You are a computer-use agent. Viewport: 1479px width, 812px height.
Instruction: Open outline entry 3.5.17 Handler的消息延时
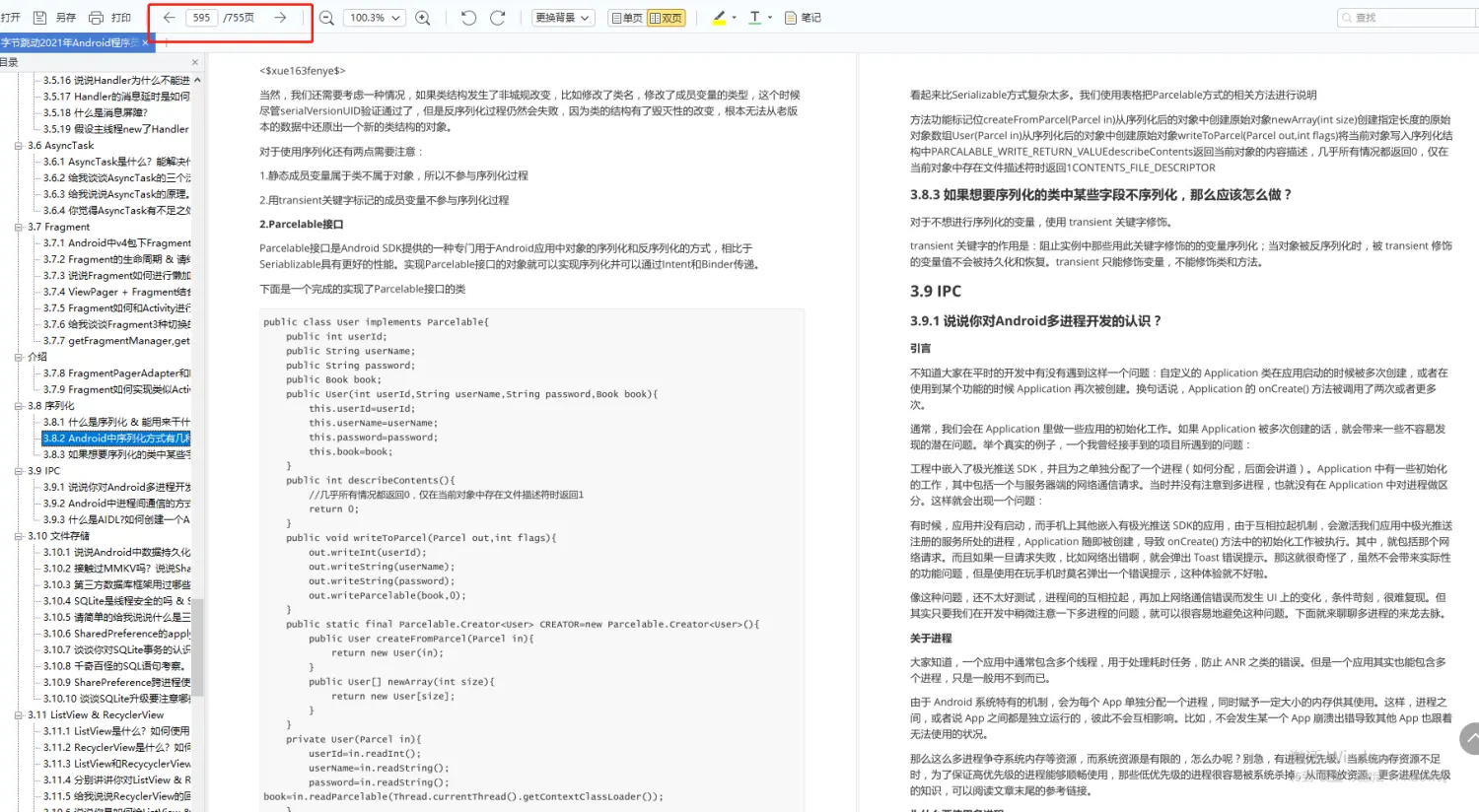116,97
